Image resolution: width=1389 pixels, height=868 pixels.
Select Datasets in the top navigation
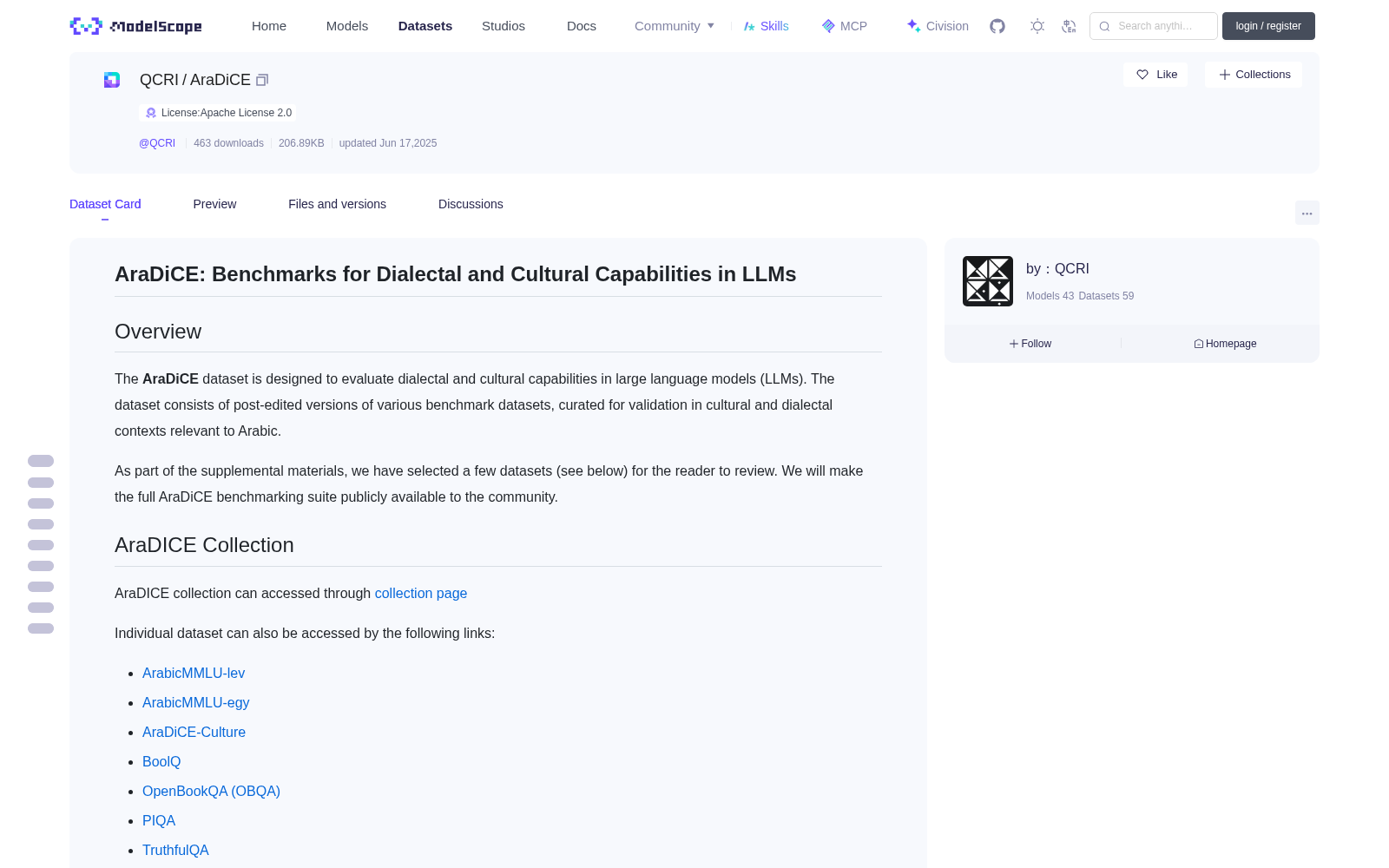tap(425, 26)
